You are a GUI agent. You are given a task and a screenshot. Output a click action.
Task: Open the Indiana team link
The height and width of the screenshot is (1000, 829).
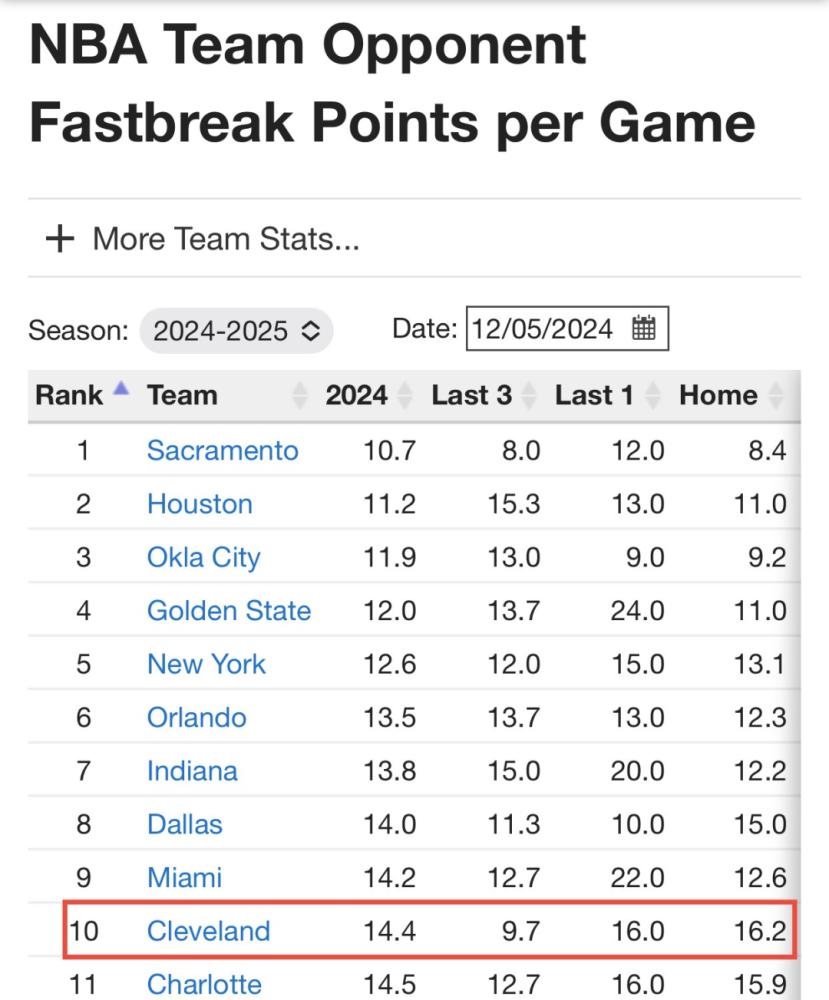(192, 771)
